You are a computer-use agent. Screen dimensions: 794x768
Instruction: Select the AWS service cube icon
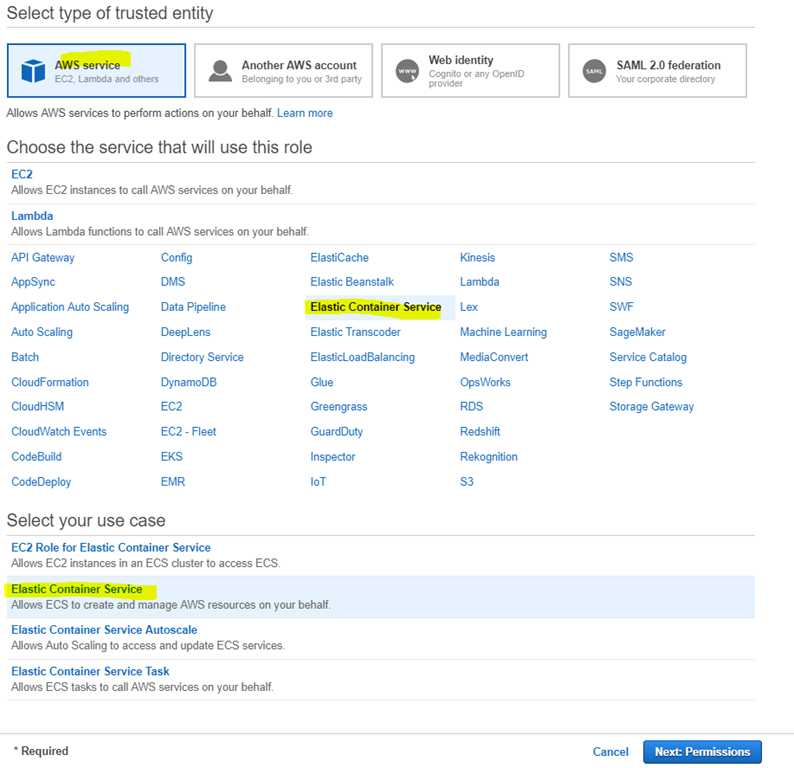(33, 71)
